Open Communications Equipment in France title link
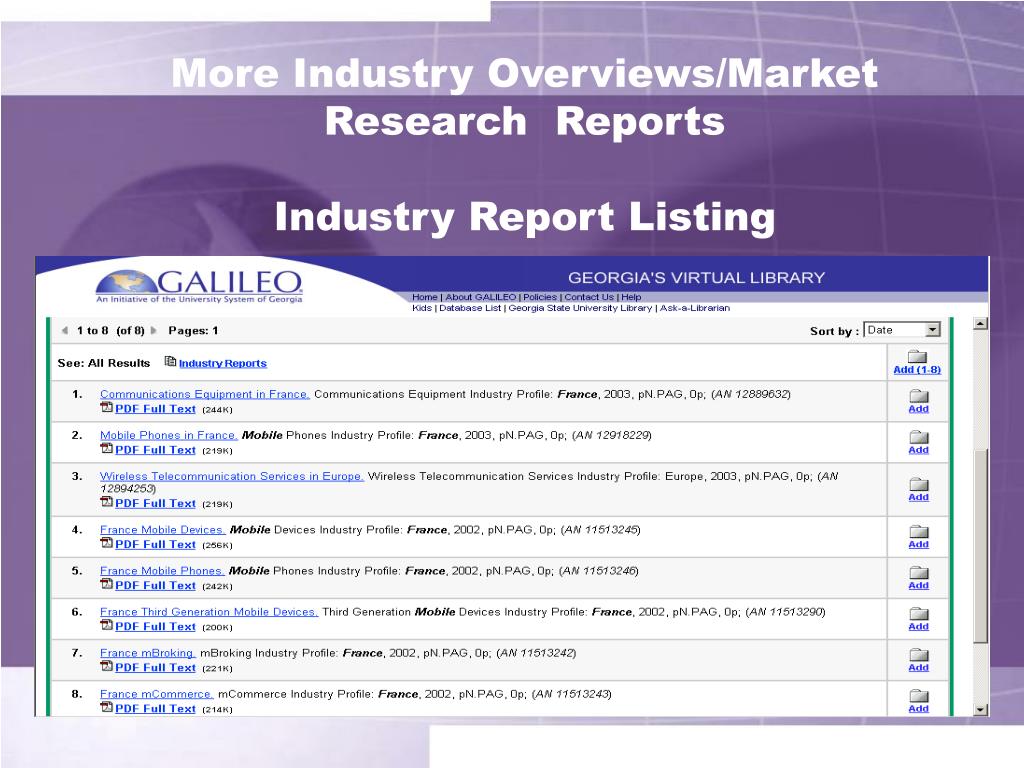Viewport: 1024px width, 768px height. pos(204,394)
